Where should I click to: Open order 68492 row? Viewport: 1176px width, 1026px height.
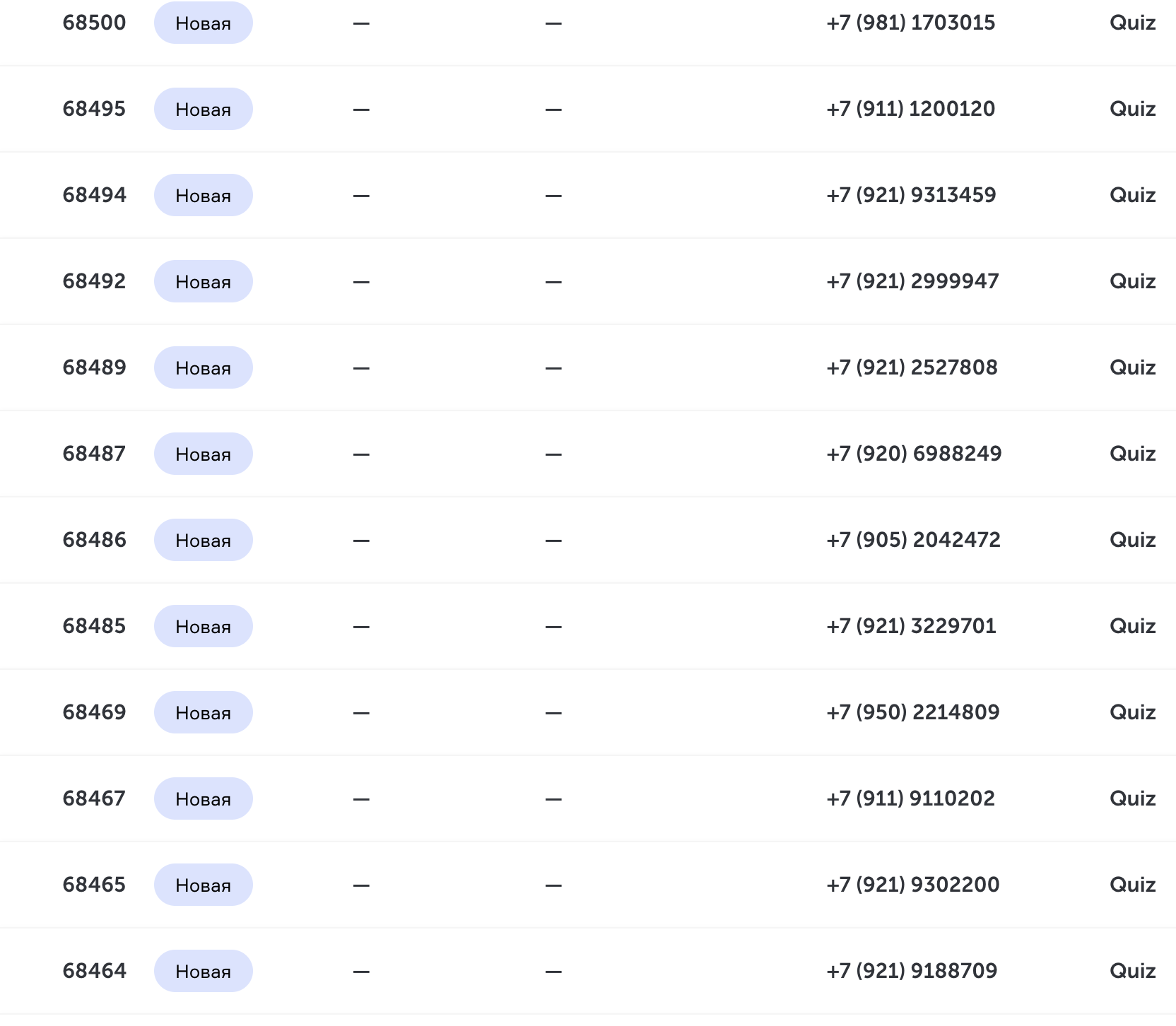click(588, 281)
